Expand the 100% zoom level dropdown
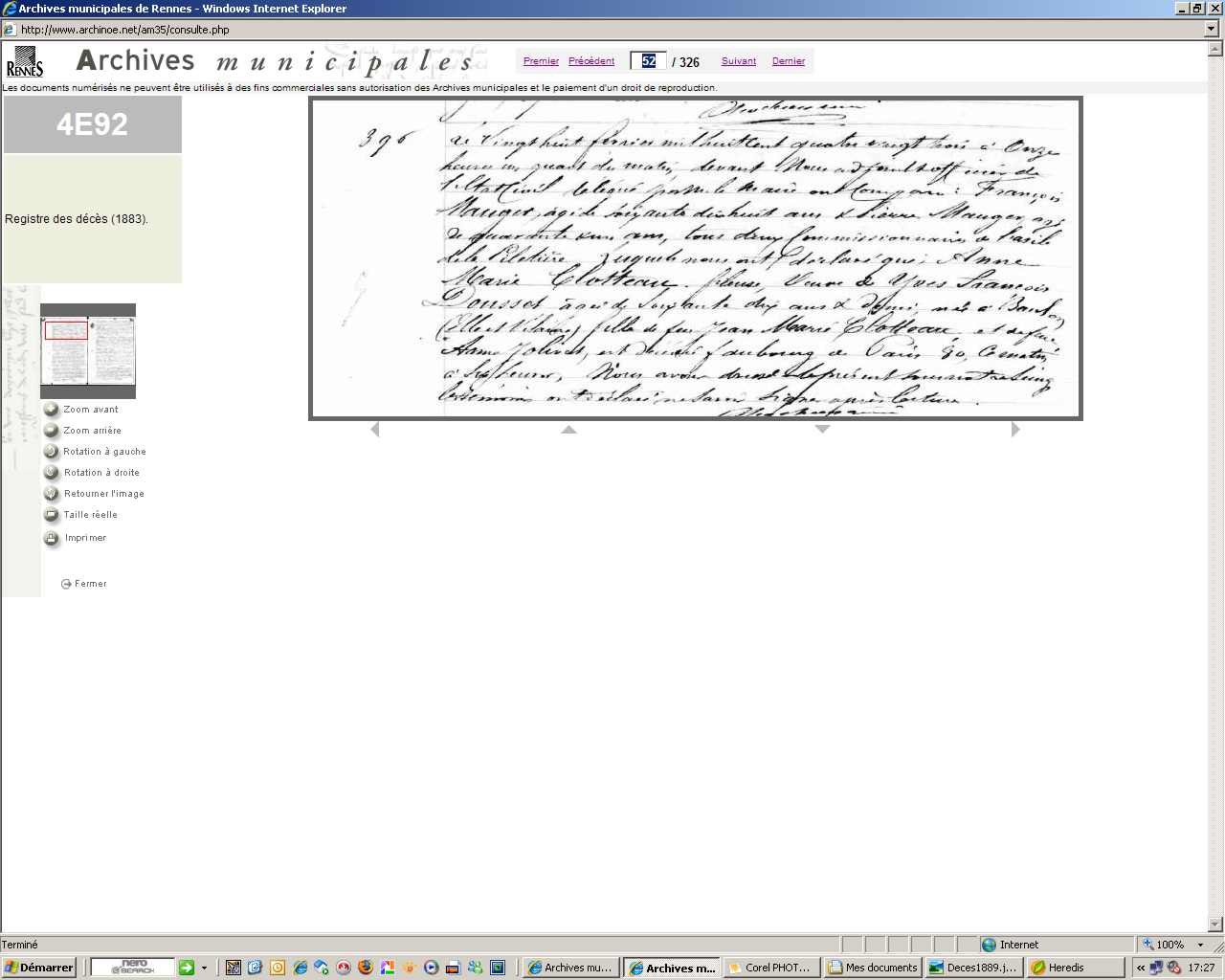The image size is (1225, 980). click(1200, 945)
